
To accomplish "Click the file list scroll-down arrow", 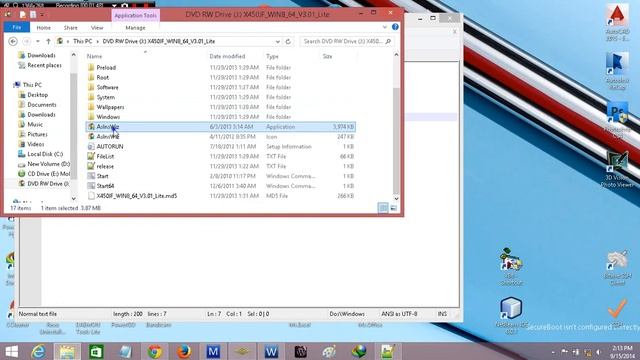I will [x=396, y=199].
